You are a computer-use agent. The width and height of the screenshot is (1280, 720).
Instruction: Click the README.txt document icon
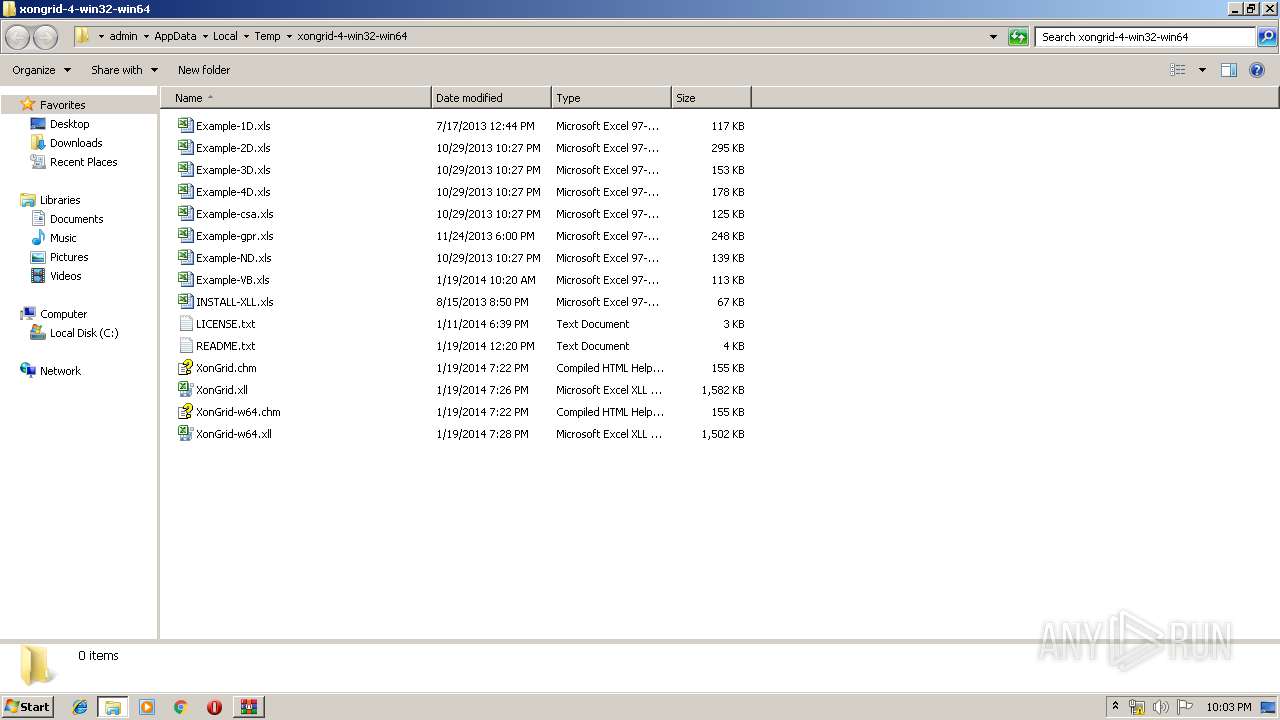[185, 345]
